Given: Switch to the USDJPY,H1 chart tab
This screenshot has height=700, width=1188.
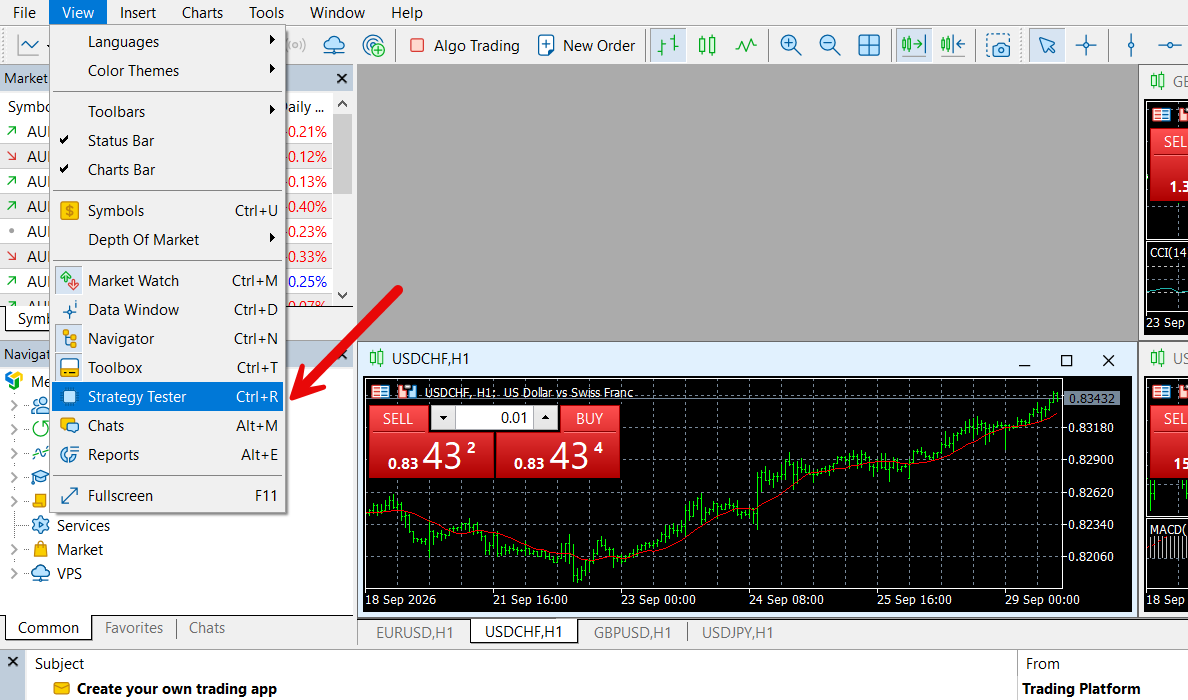Looking at the screenshot, I should [x=737, y=632].
